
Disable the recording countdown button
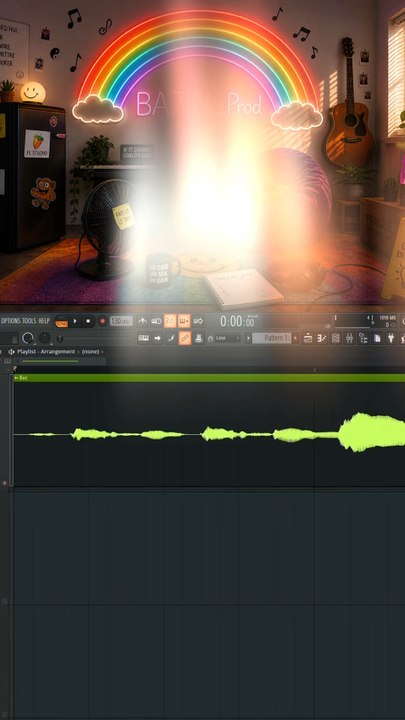(170, 321)
